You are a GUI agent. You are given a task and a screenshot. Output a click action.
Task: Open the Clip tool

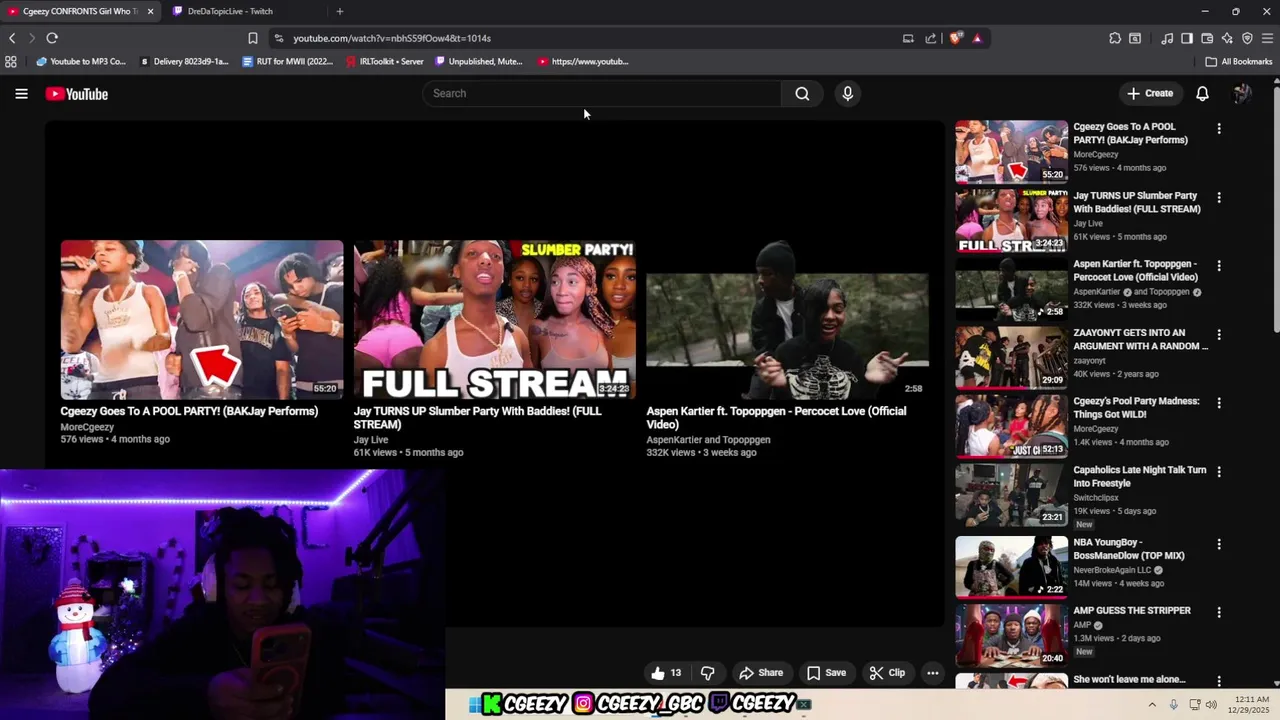(x=887, y=673)
